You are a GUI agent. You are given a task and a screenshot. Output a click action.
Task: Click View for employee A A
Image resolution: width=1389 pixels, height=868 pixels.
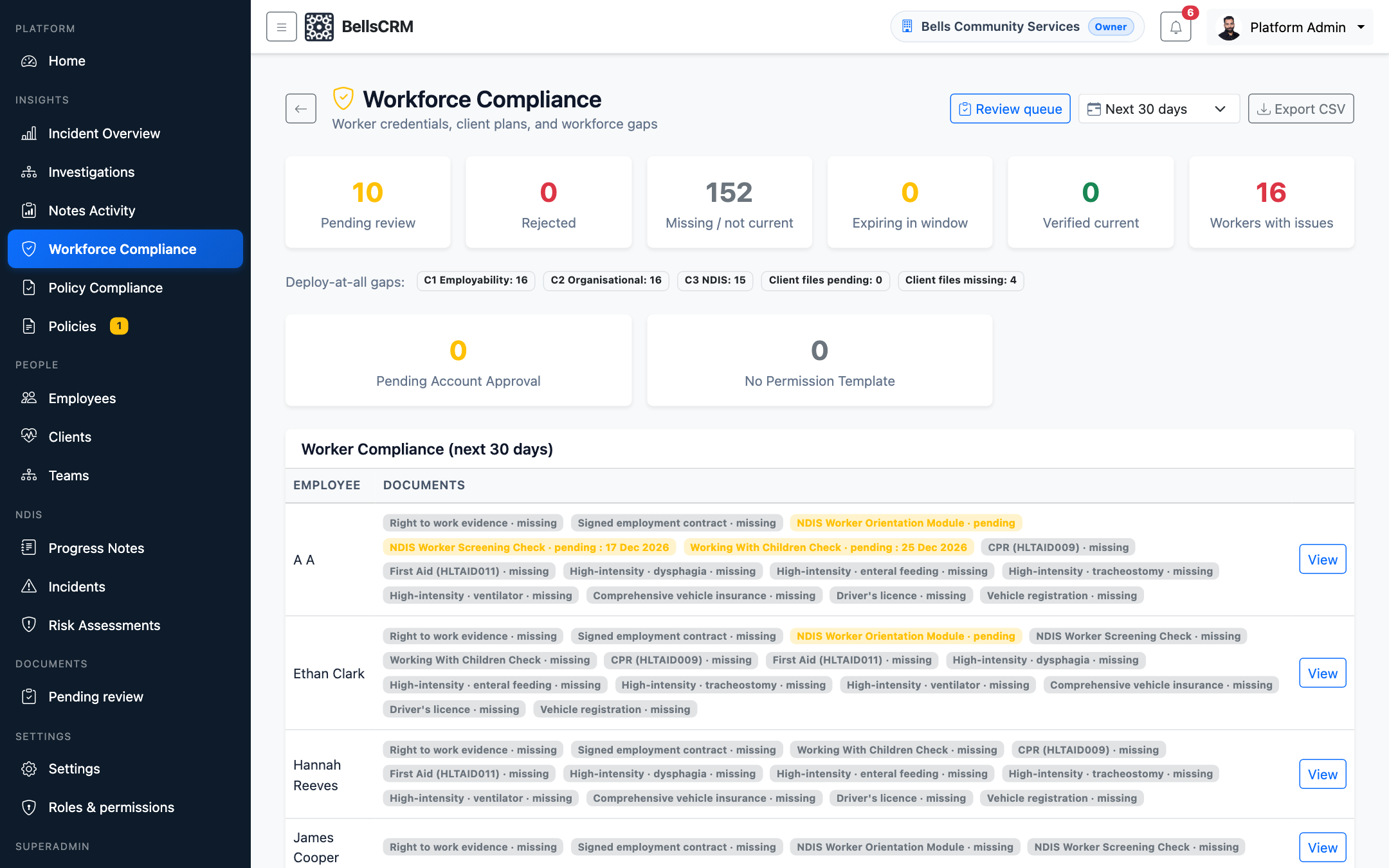[x=1323, y=559]
